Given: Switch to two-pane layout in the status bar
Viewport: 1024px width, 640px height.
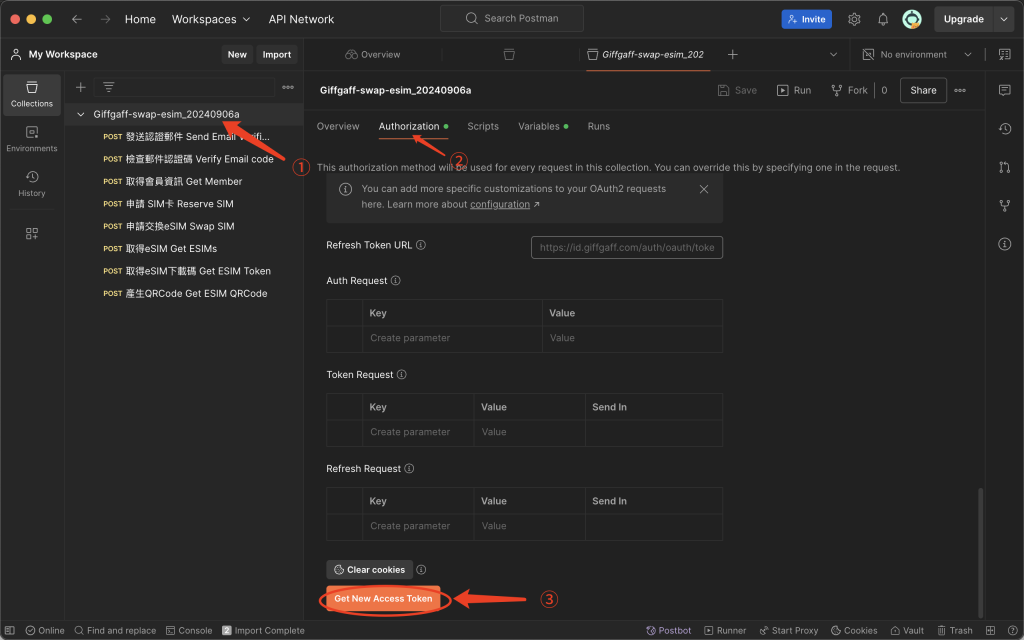Looking at the screenshot, I should [x=991, y=630].
